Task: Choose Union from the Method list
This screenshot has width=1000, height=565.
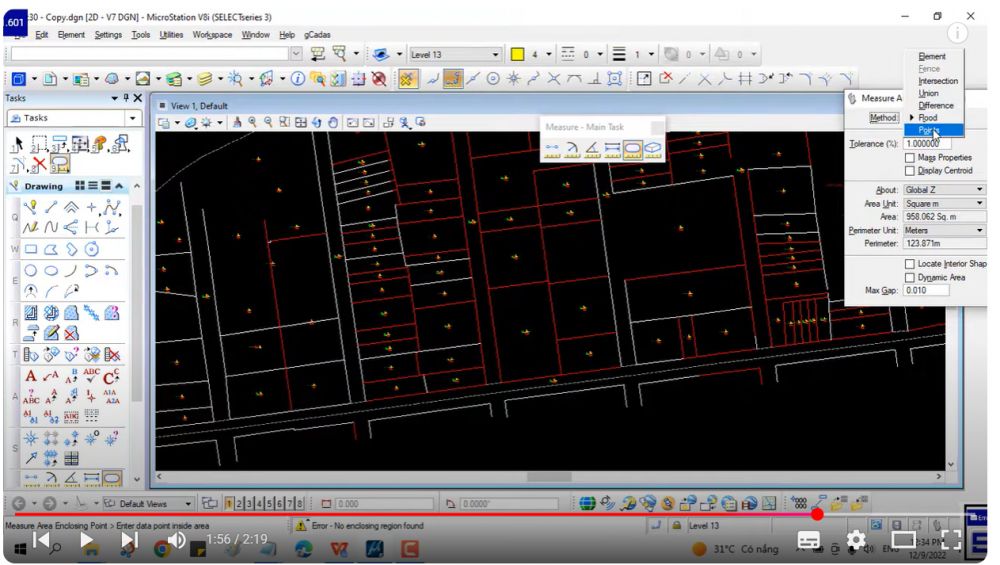Action: pos(928,93)
